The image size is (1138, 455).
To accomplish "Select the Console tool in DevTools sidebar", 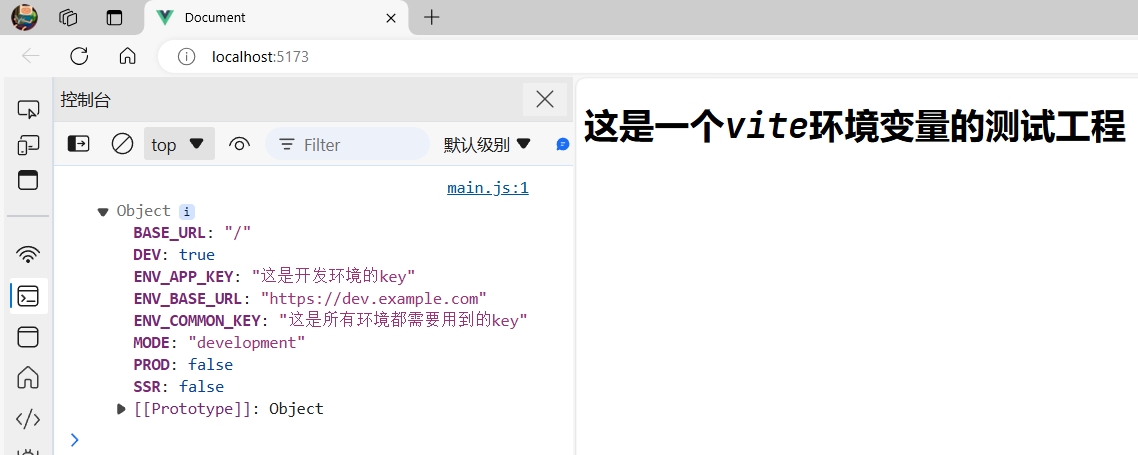I will coord(28,296).
